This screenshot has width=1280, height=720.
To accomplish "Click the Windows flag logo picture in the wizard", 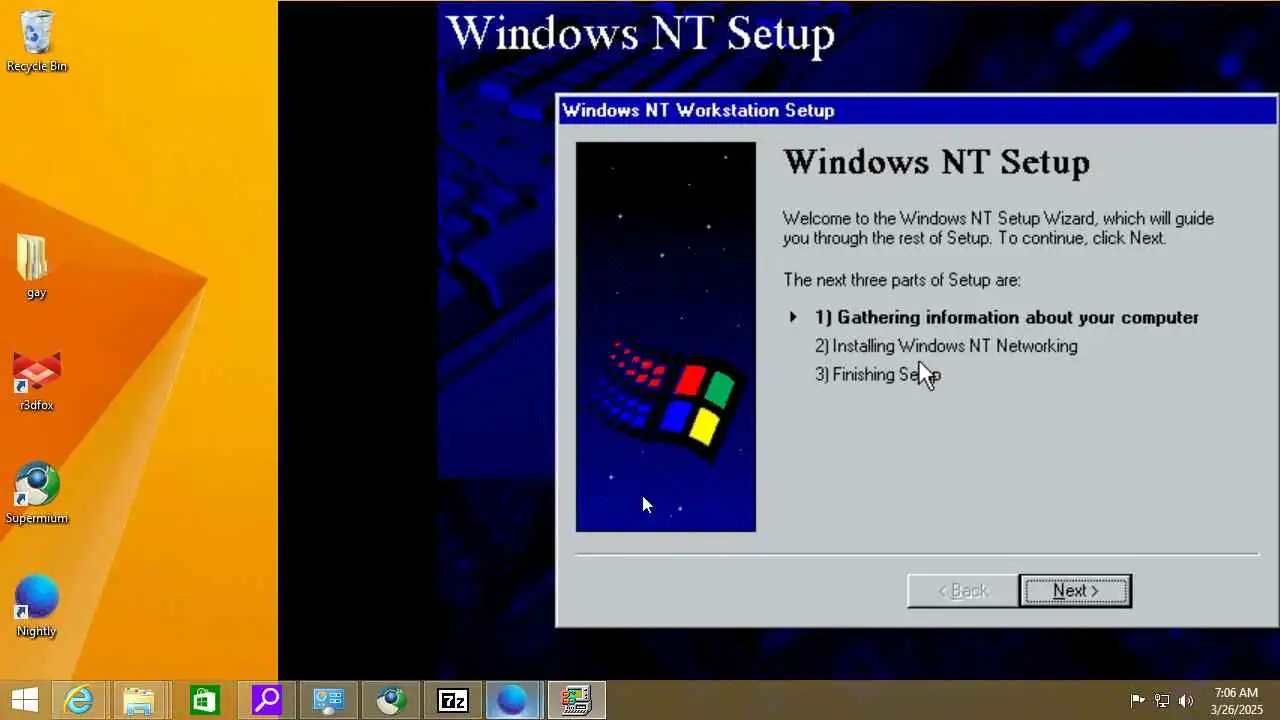I will tap(666, 337).
